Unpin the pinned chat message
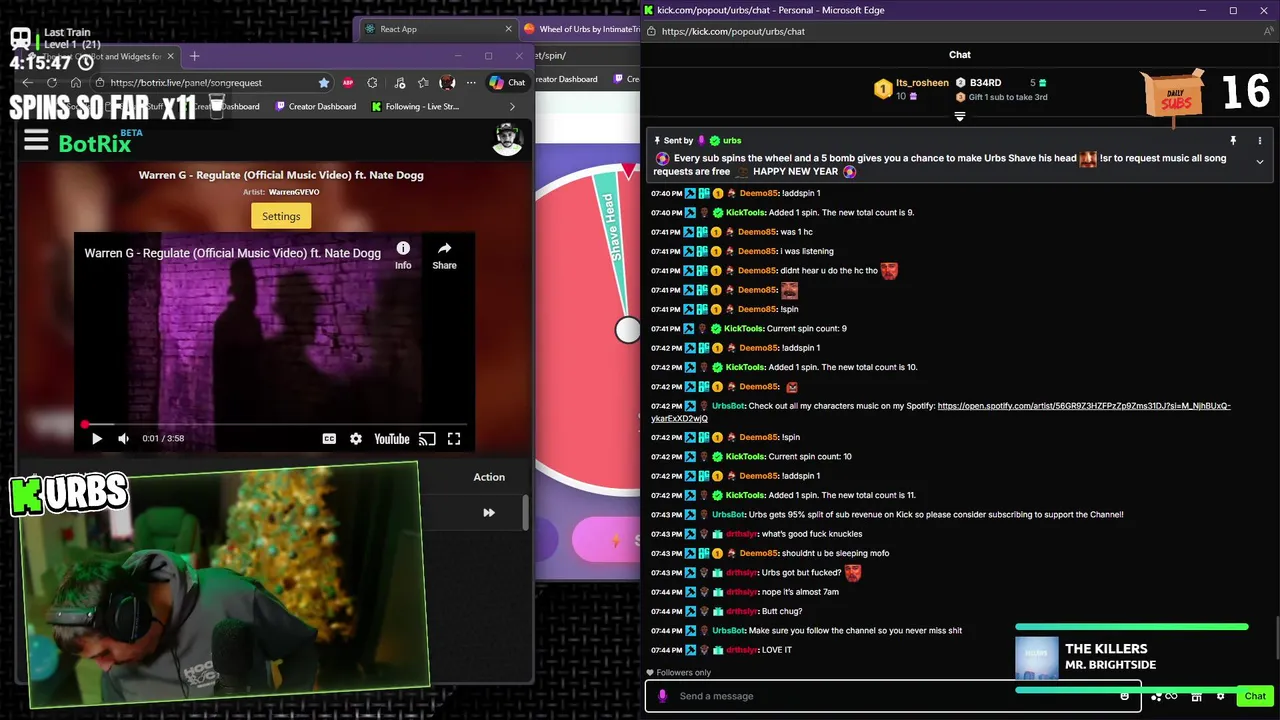 [1233, 141]
